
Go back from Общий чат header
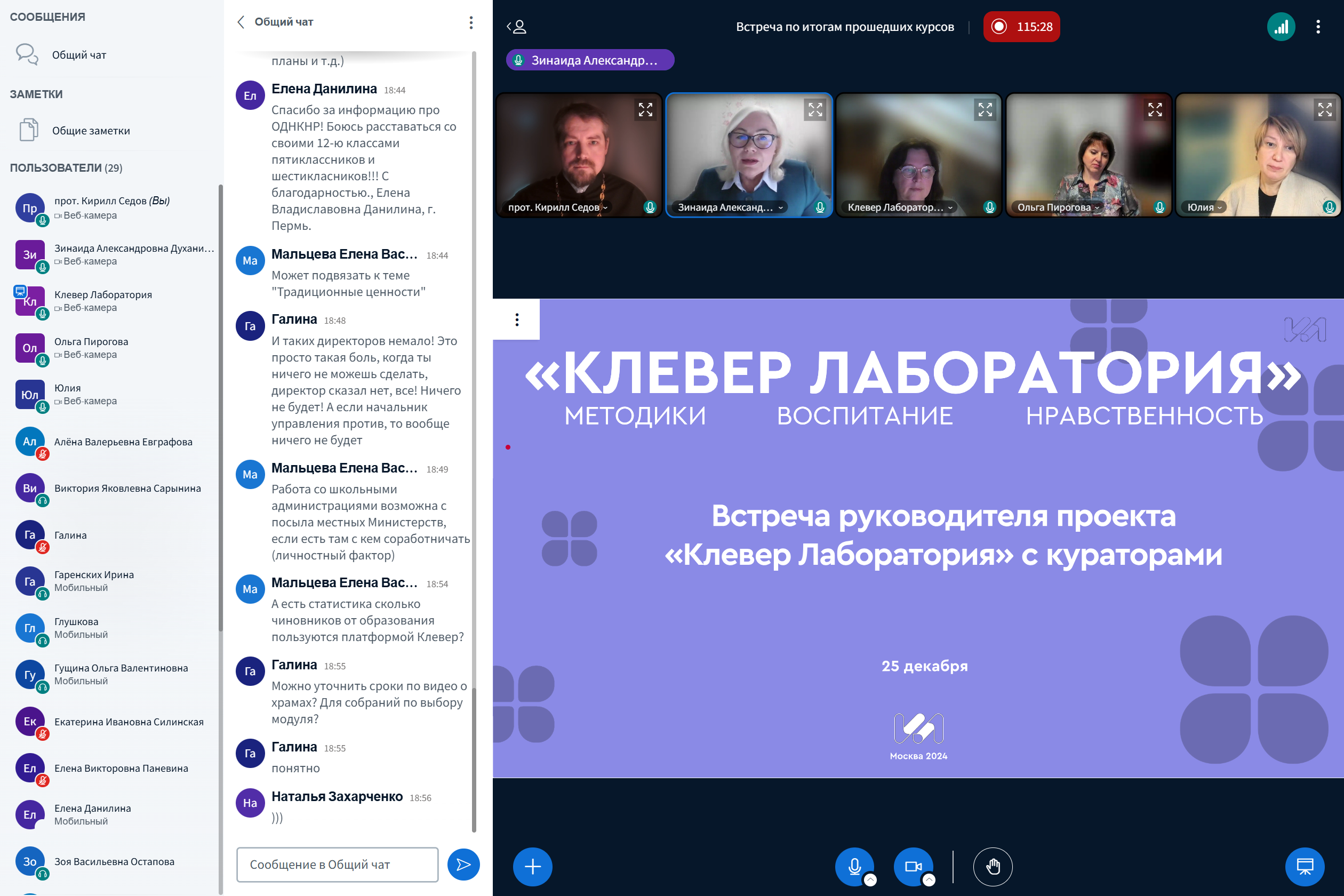tap(241, 22)
